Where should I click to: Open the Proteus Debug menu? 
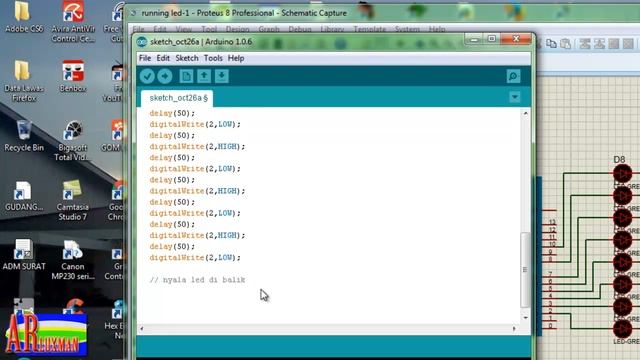click(300, 29)
